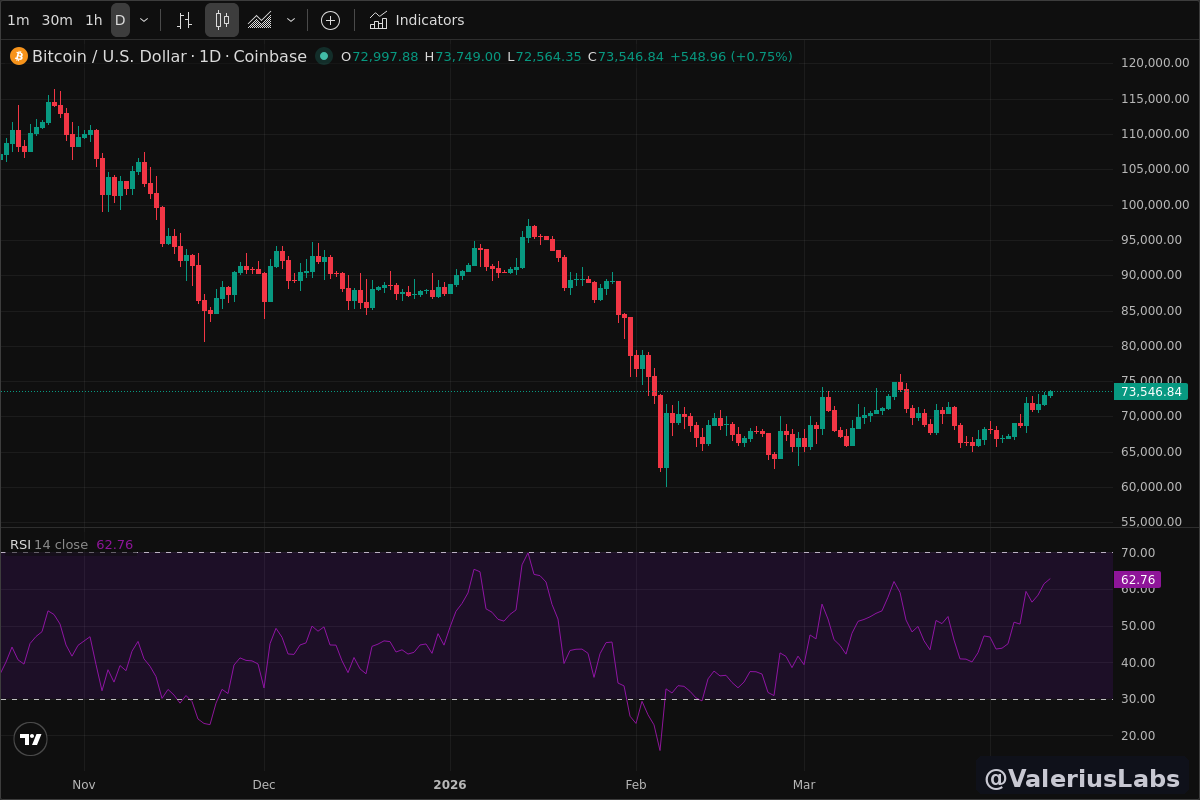Screen dimensions: 1200x800
Task: Expand the chart style dropdown arrow
Action: [291, 20]
